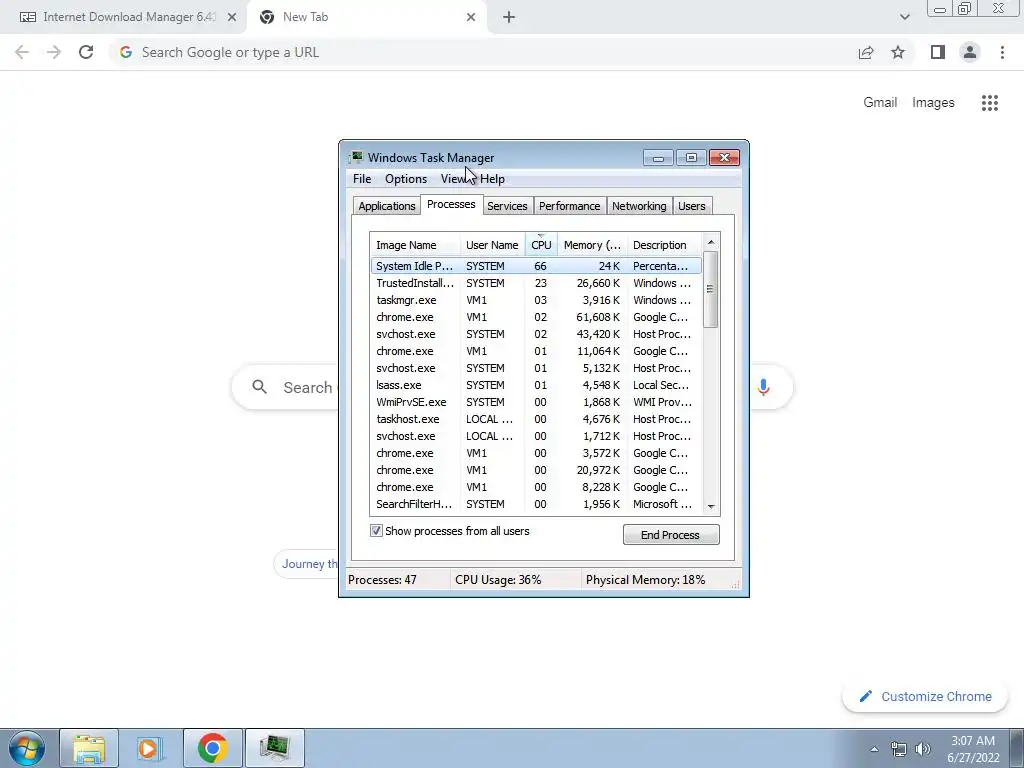1024x768 pixels.
Task: Open Windows Explorer from the taskbar
Action: tap(89, 748)
